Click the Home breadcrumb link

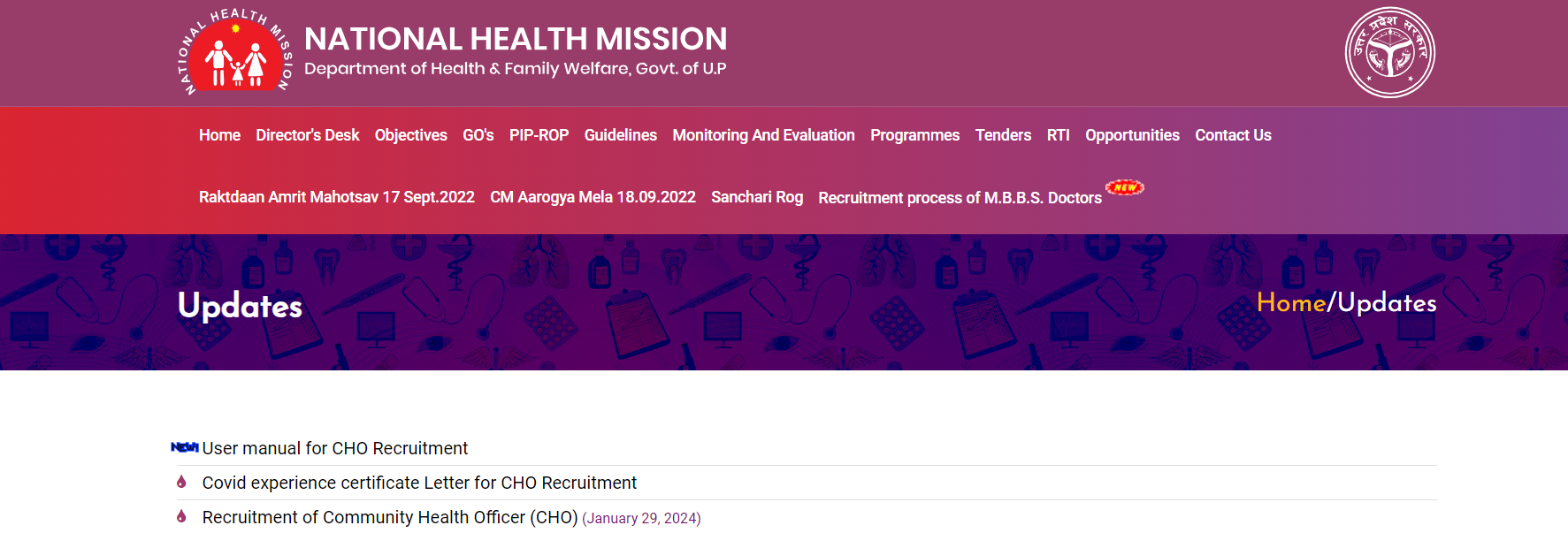click(x=1291, y=302)
